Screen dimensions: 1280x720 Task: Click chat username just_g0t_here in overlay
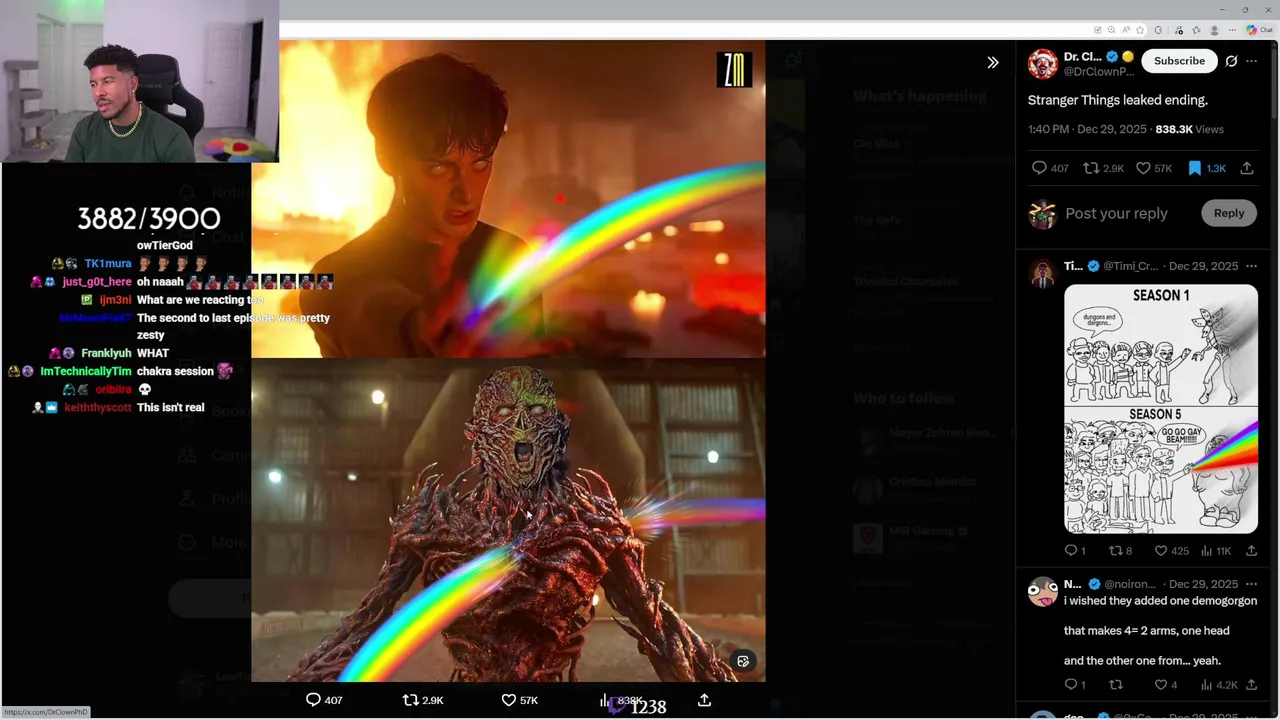pos(97,282)
